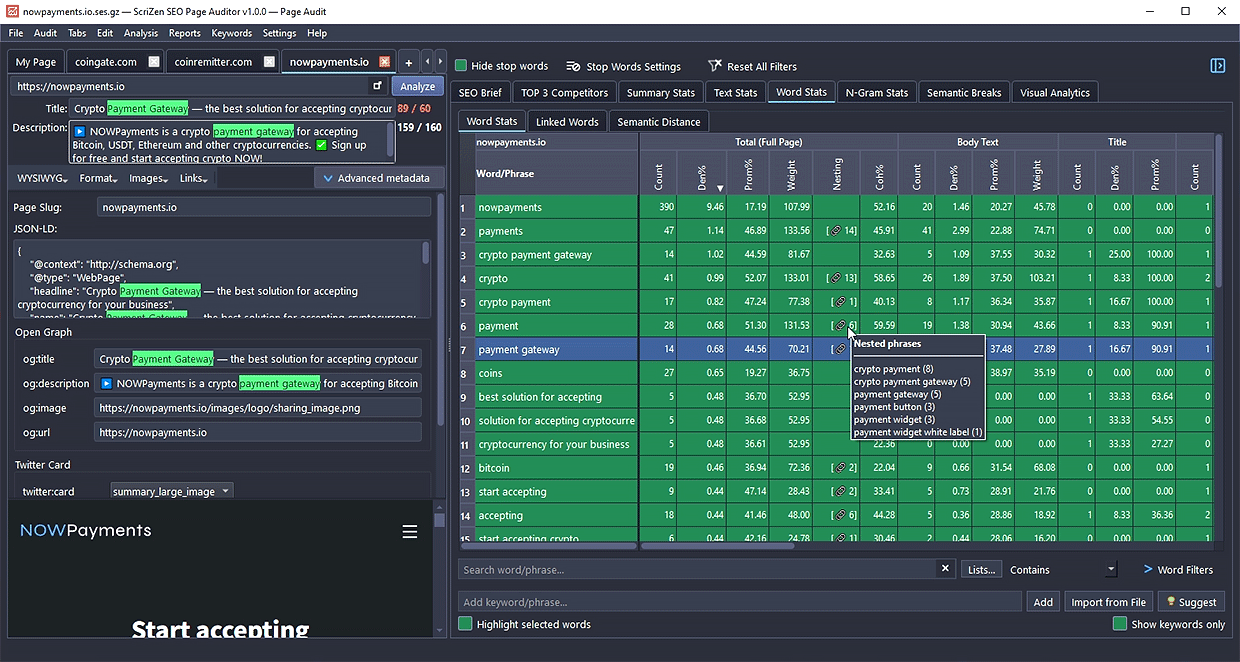Toggle Show keywords only checkbox
The image size is (1240, 662).
[x=1120, y=624]
